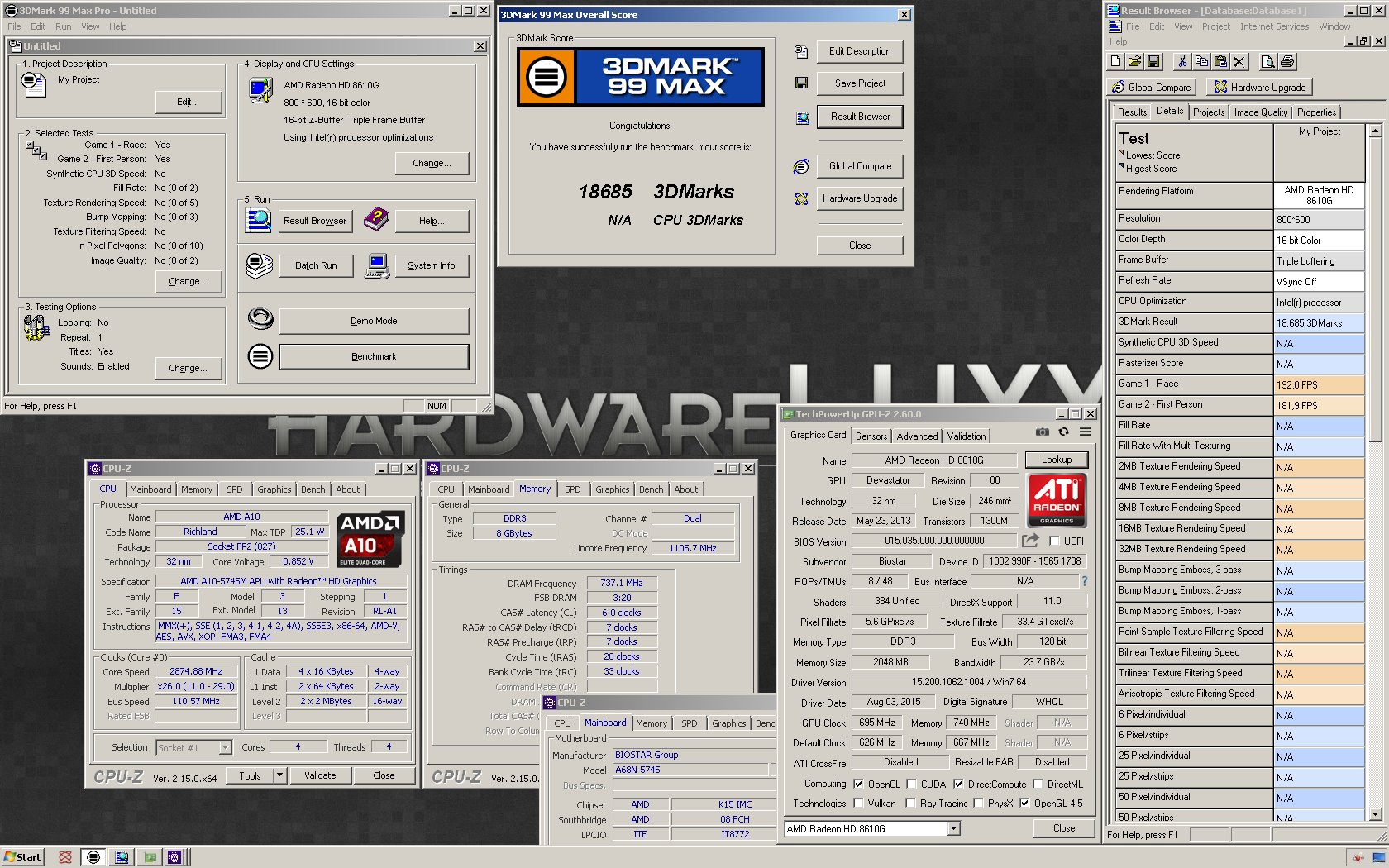Click scrollbar down arrow in Result Browser
Screen dimensions: 1389x868
tap(1375, 814)
